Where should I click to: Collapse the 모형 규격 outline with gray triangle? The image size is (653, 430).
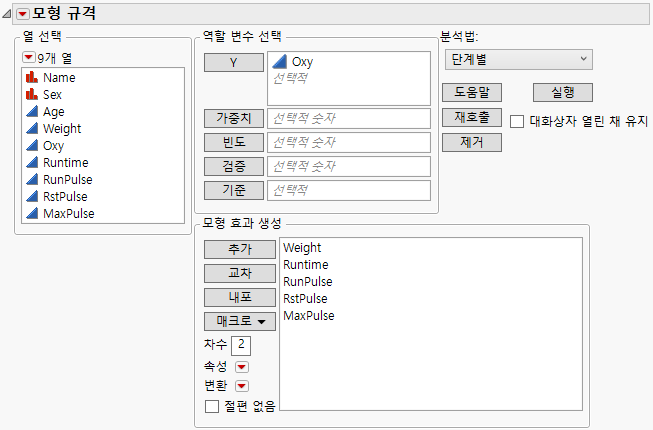[x=6, y=14]
